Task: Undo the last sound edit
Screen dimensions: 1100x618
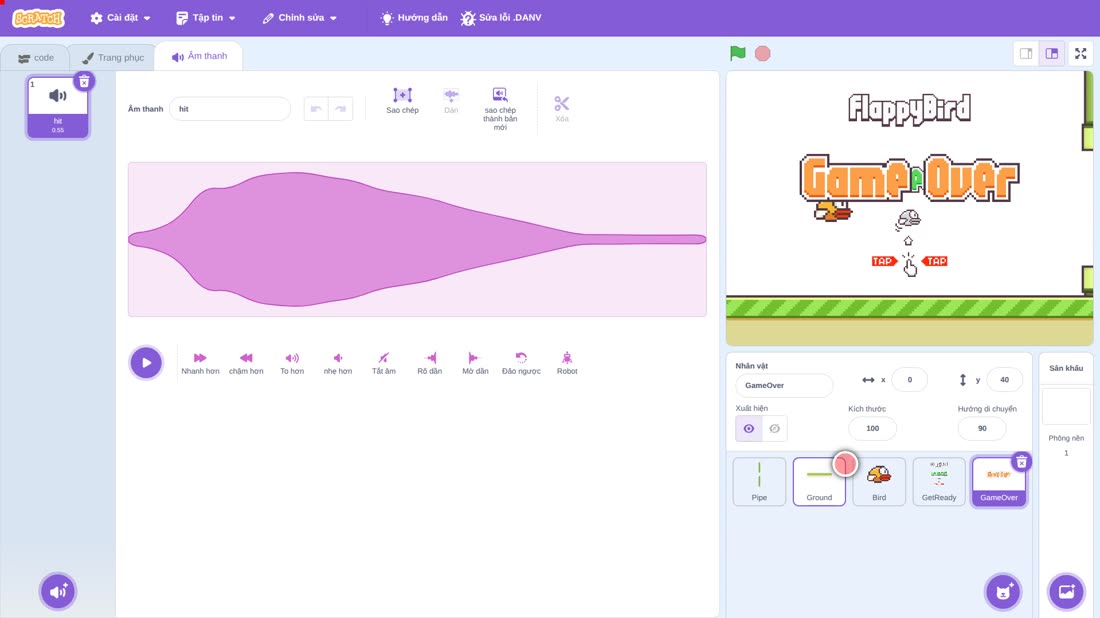Action: [316, 109]
